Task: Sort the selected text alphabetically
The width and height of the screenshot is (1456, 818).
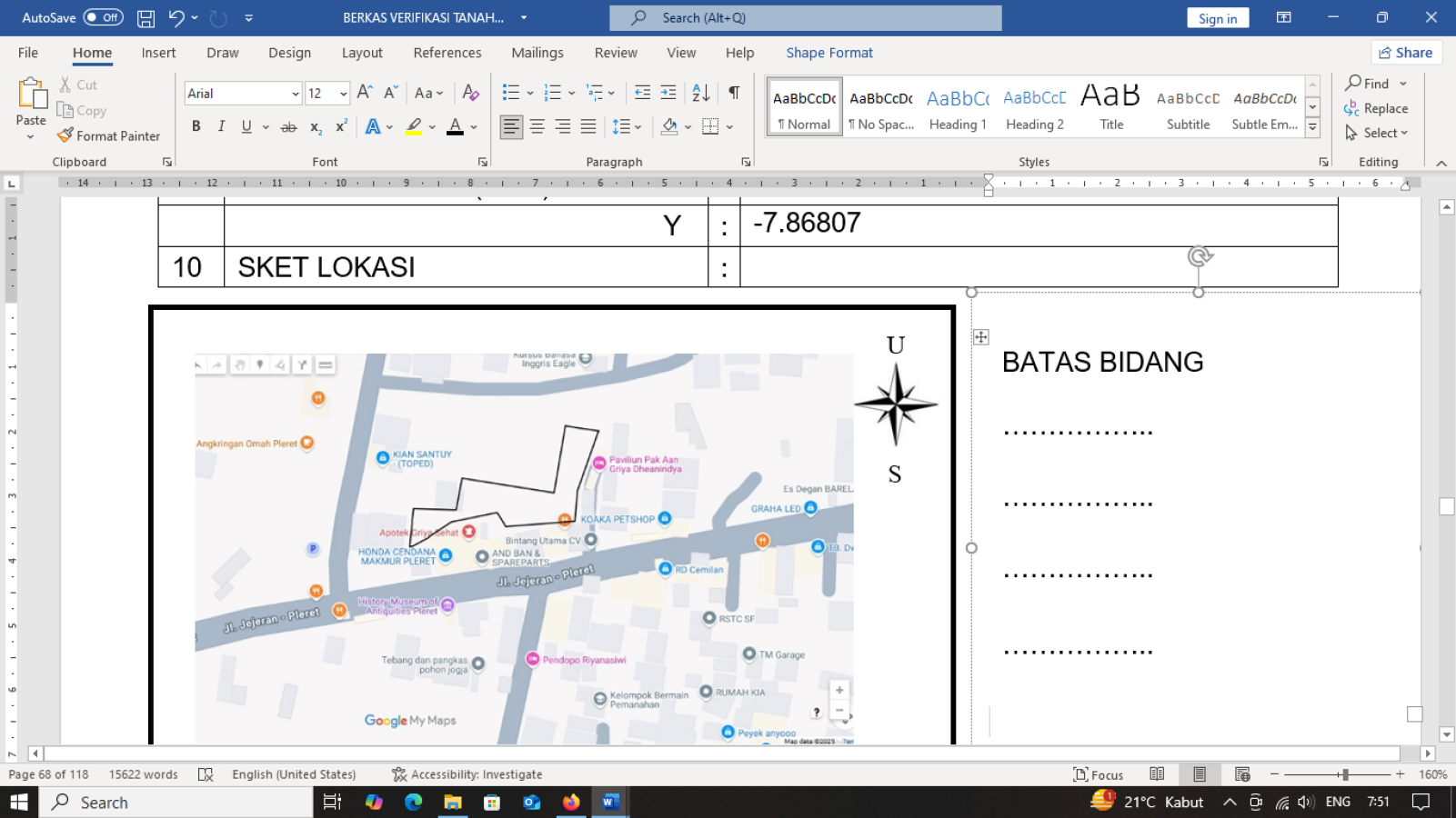Action: pyautogui.click(x=701, y=93)
